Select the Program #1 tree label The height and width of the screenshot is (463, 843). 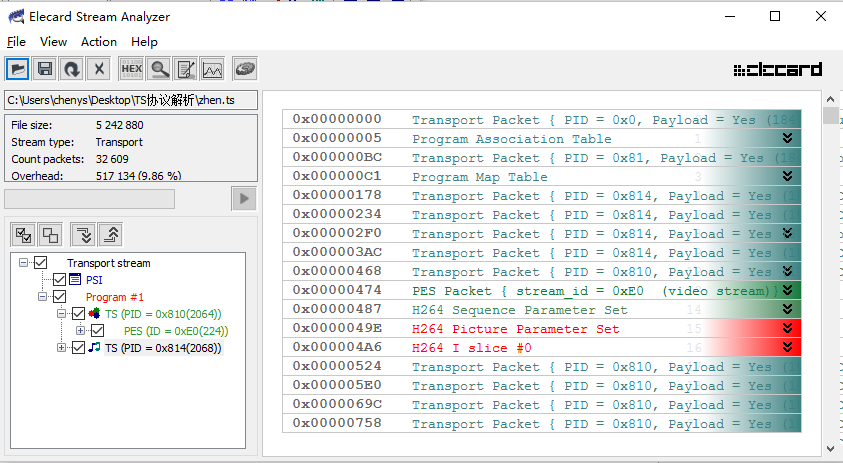(115, 297)
